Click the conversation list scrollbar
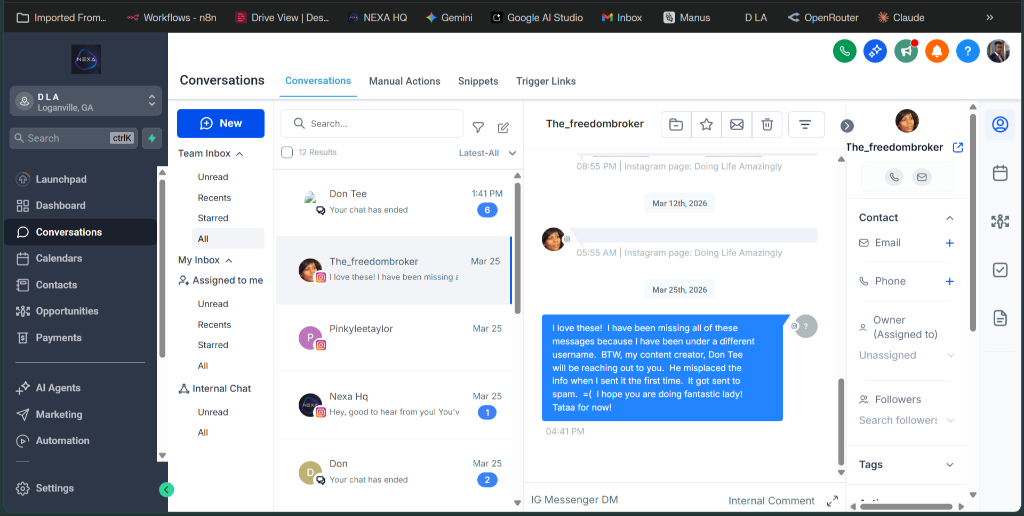This screenshot has height=516, width=1024. 517,248
